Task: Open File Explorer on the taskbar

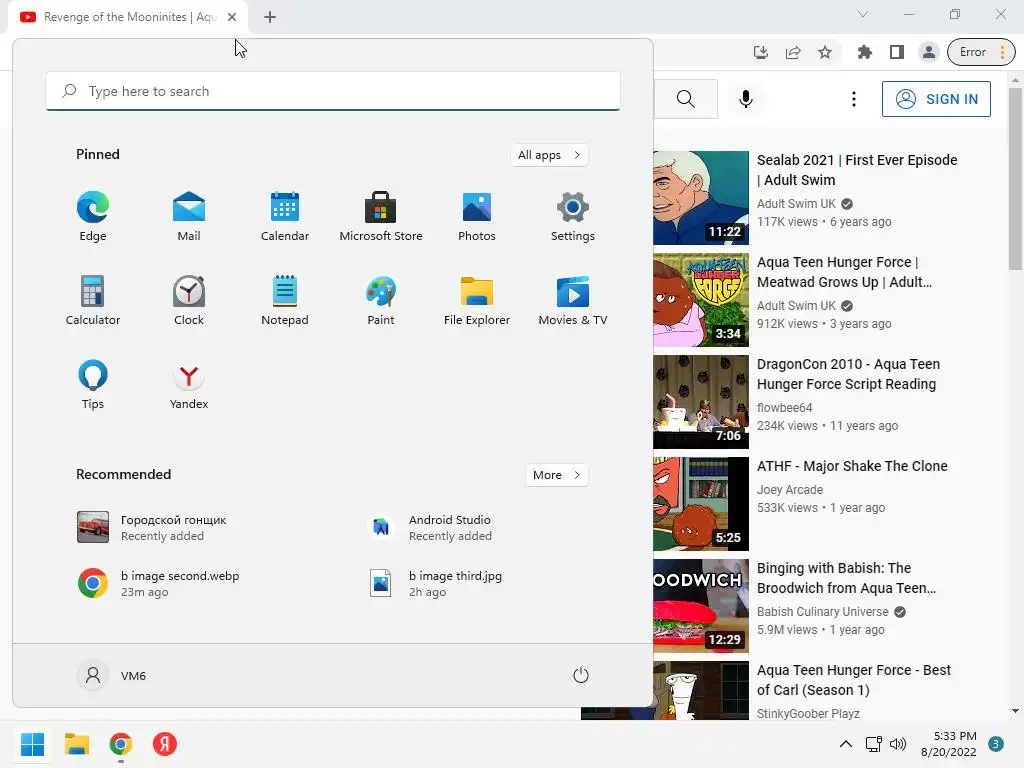Action: coord(77,744)
